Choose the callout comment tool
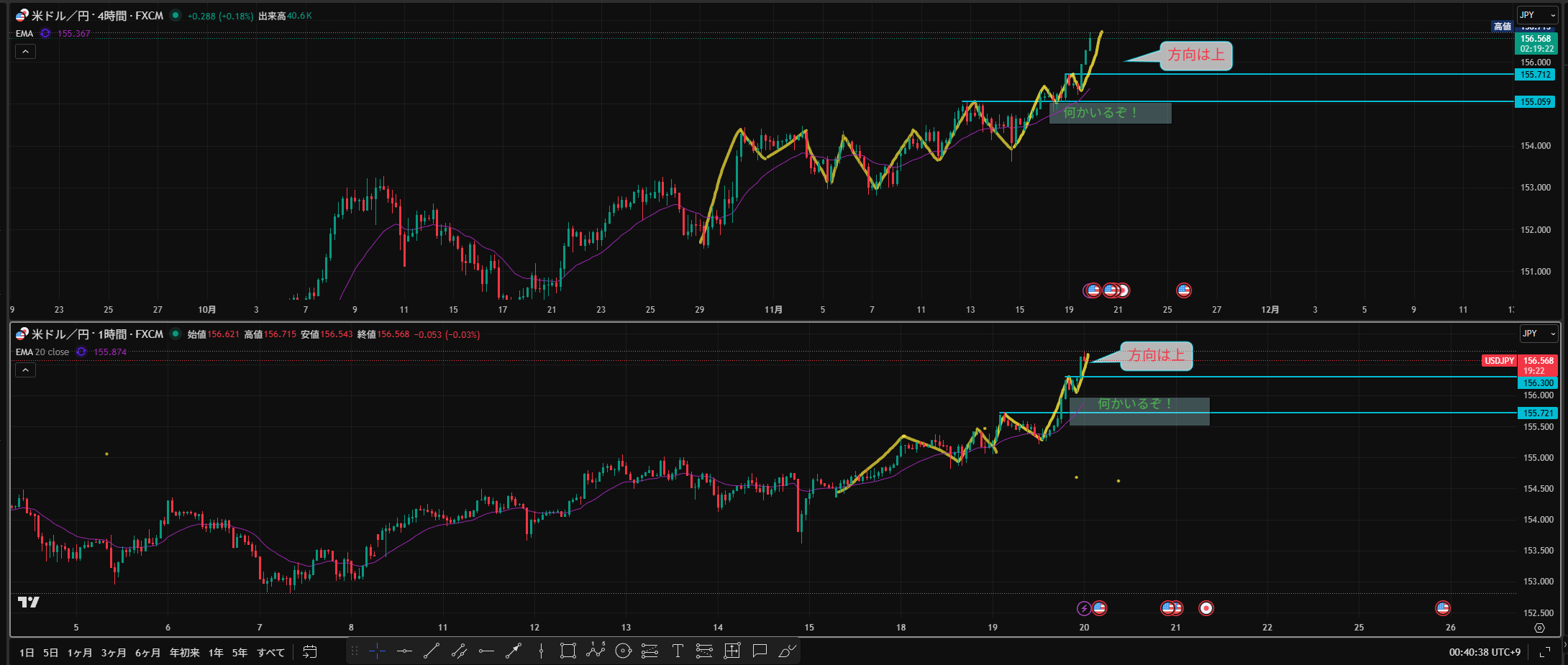 (x=759, y=651)
